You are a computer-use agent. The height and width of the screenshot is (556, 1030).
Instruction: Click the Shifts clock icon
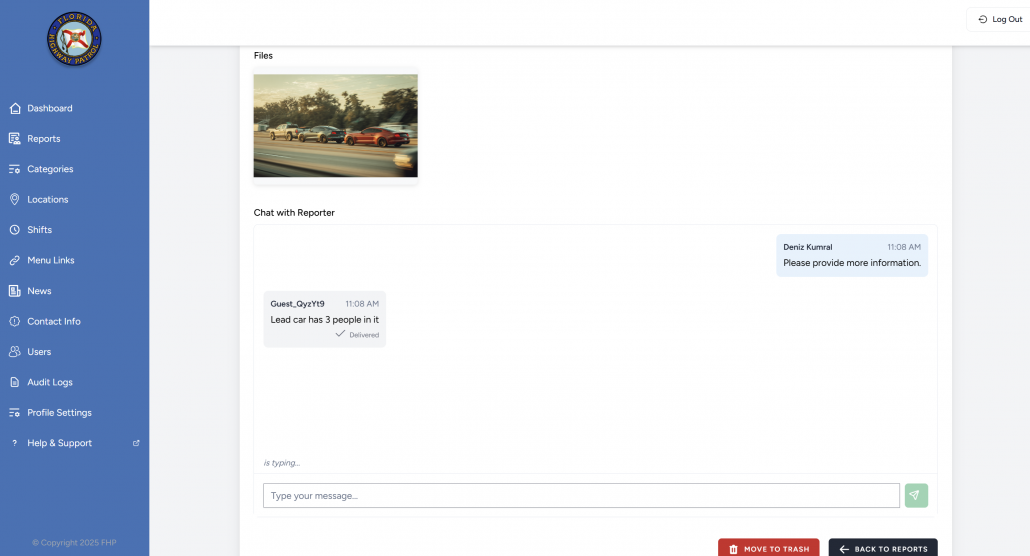15,230
